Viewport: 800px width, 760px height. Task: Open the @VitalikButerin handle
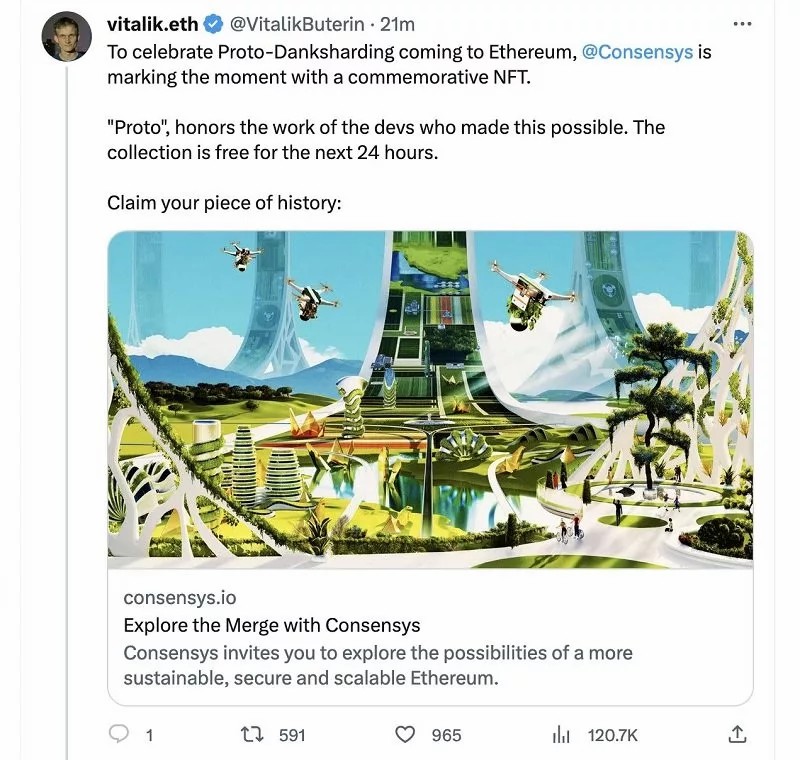click(x=297, y=24)
